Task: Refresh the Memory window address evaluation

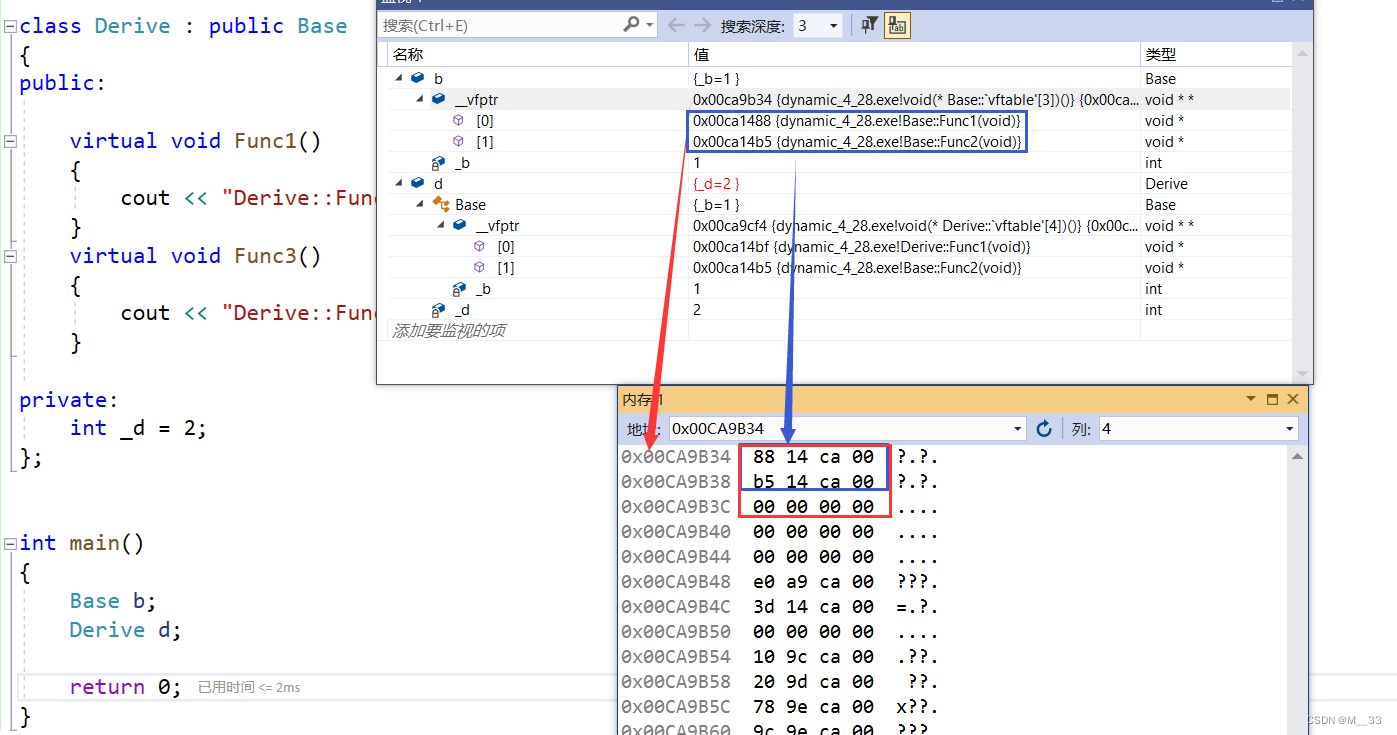Action: 1044,428
